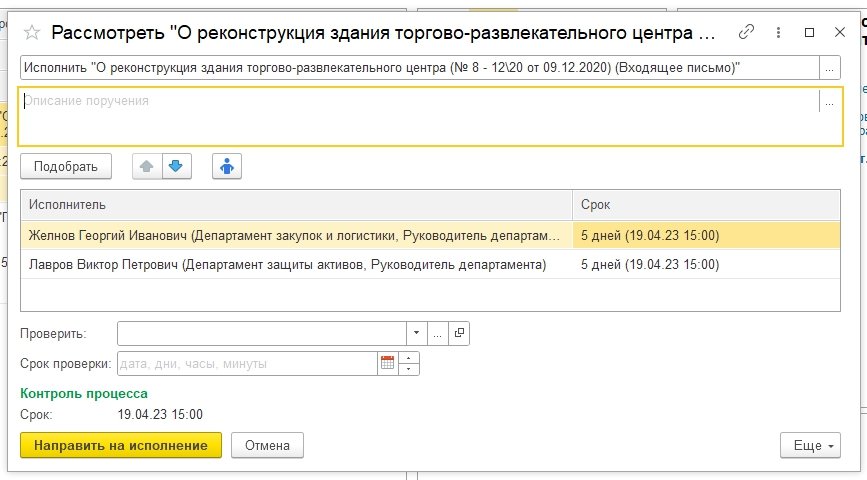Expand the Проверить dropdown list
Screen dimensions: 867x480
(416, 333)
